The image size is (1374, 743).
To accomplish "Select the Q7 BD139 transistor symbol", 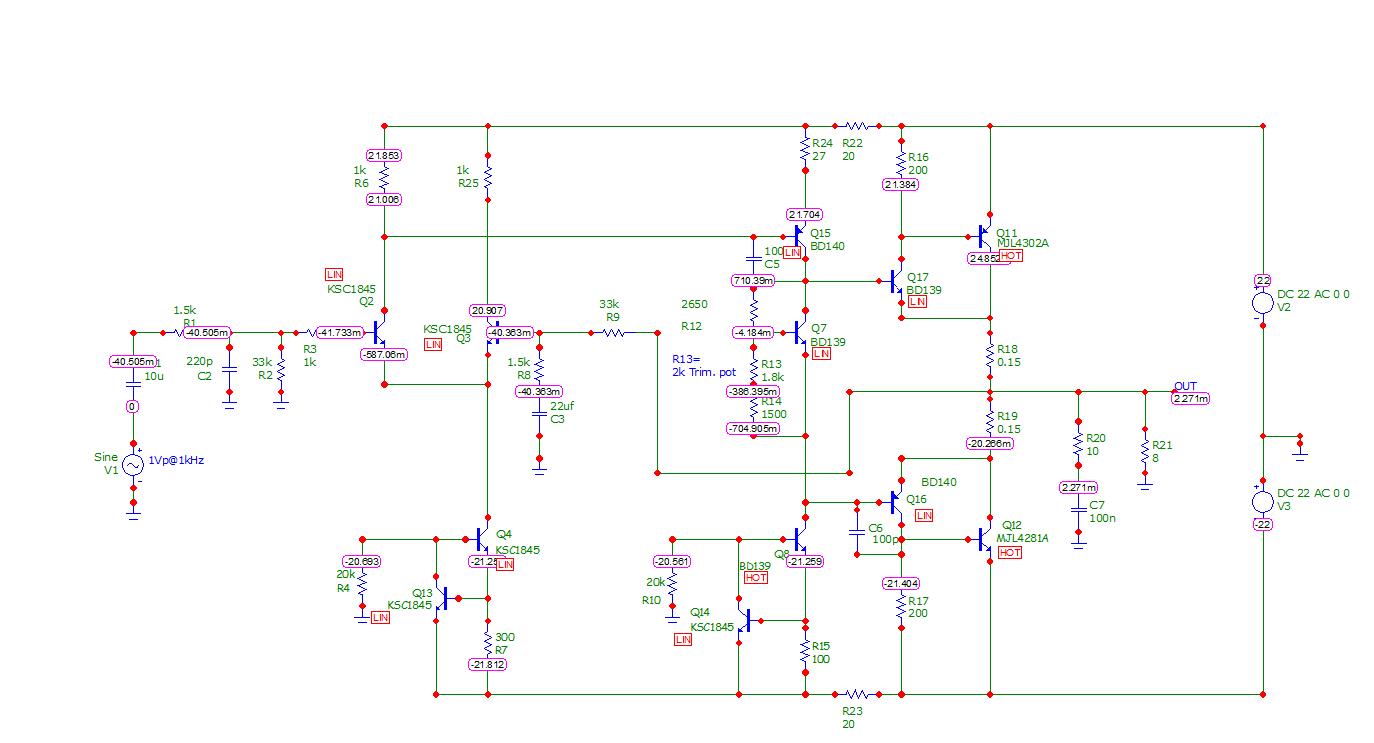I will tap(800, 332).
